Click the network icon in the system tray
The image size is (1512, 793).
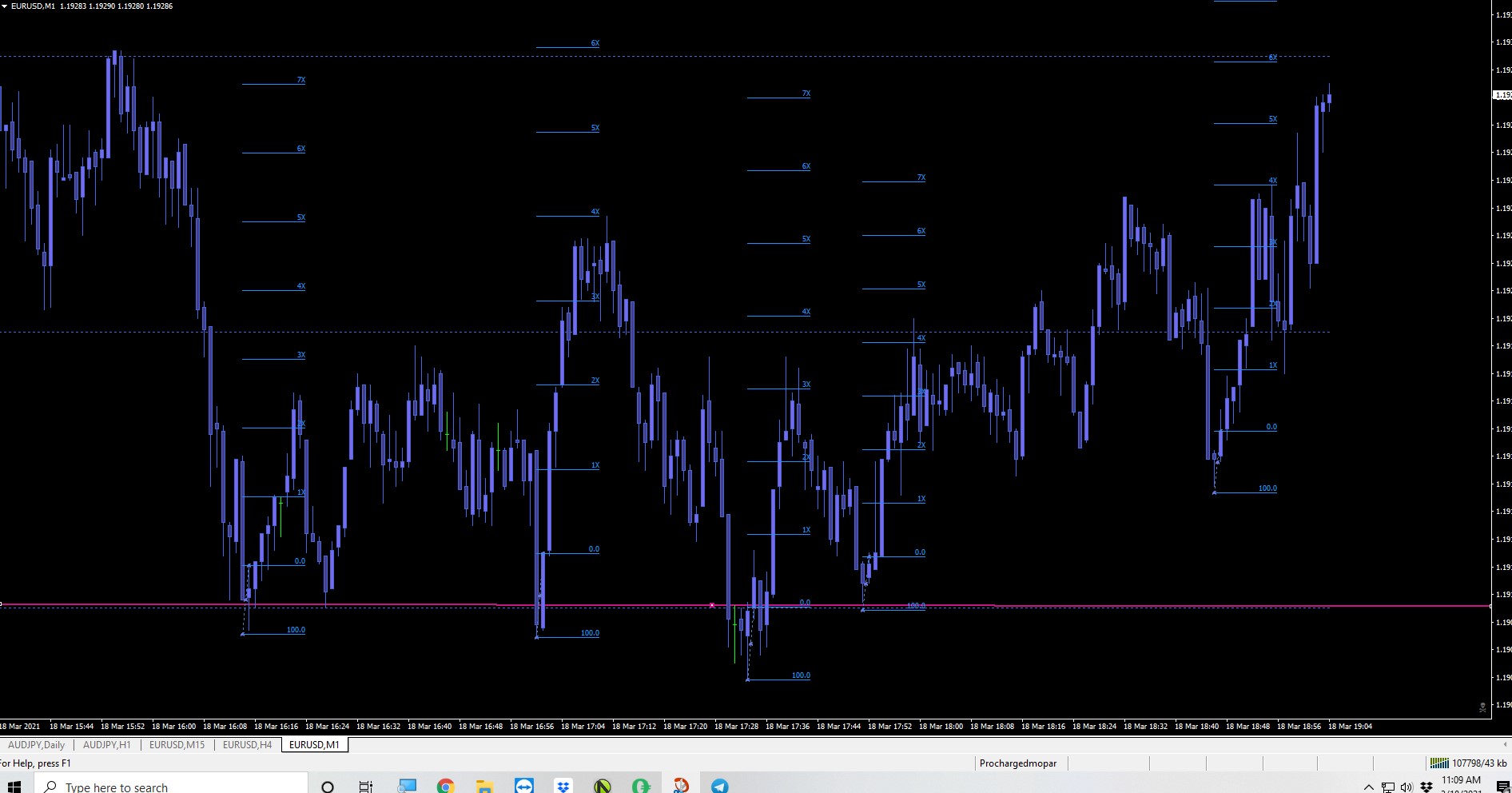coord(1387,787)
